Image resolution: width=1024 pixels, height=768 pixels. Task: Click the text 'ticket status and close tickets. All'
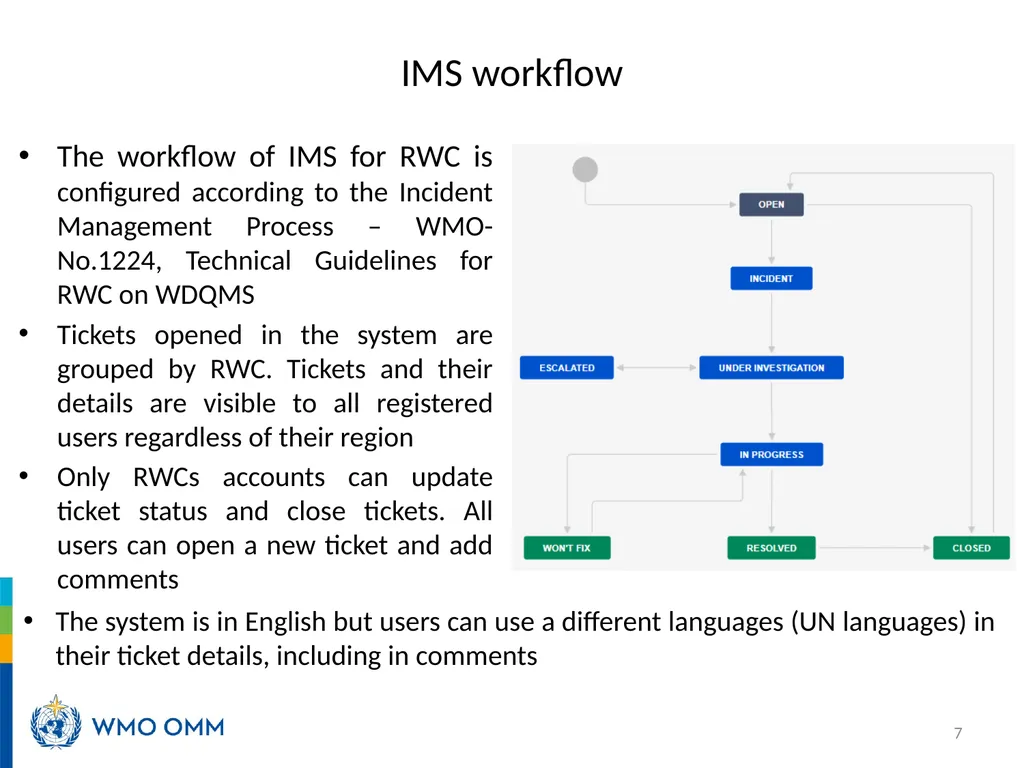[274, 511]
